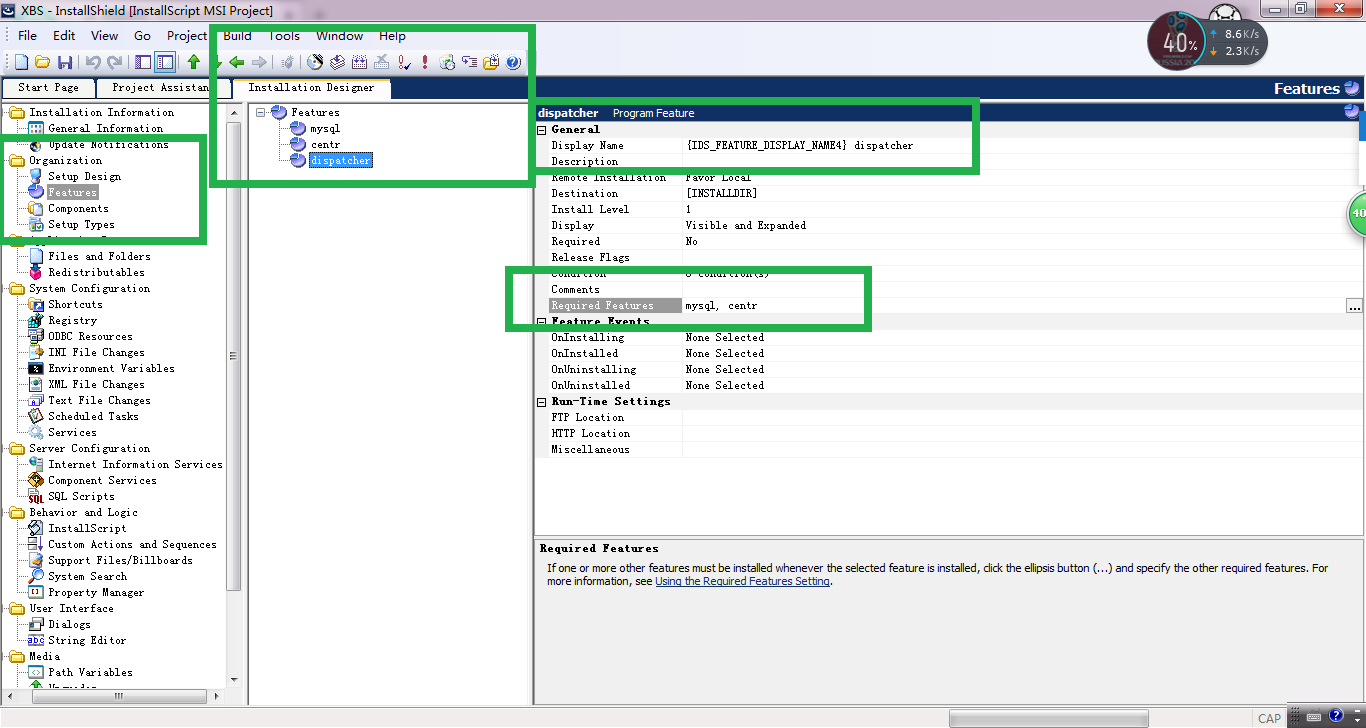Open the String Editor view

tap(87, 640)
